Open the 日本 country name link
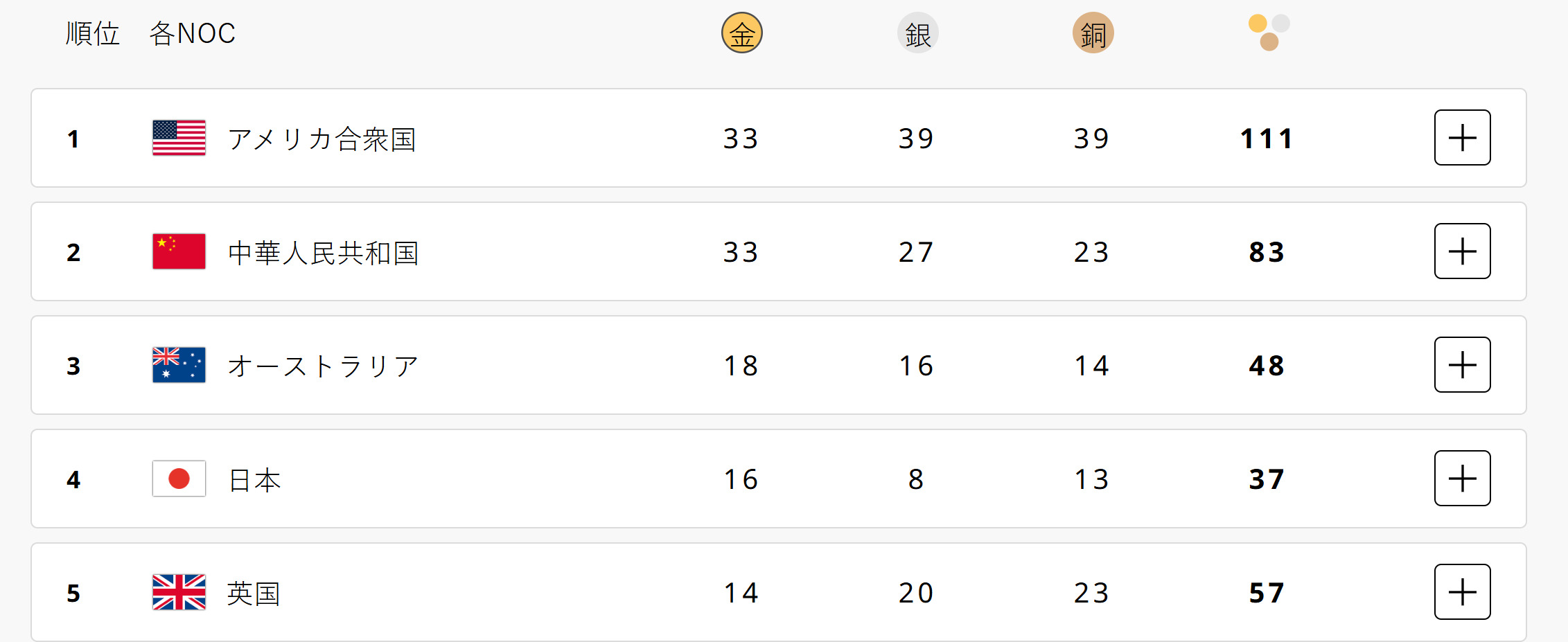 (x=254, y=480)
